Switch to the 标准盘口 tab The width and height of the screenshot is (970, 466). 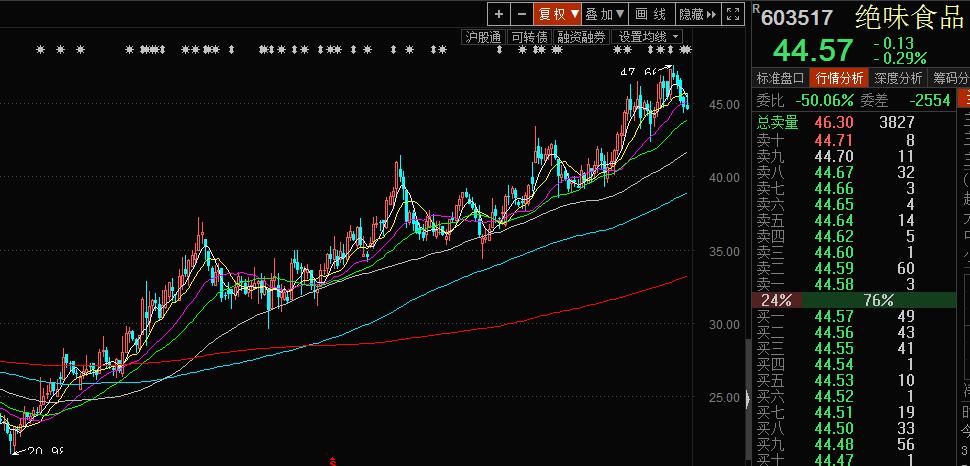click(780, 78)
